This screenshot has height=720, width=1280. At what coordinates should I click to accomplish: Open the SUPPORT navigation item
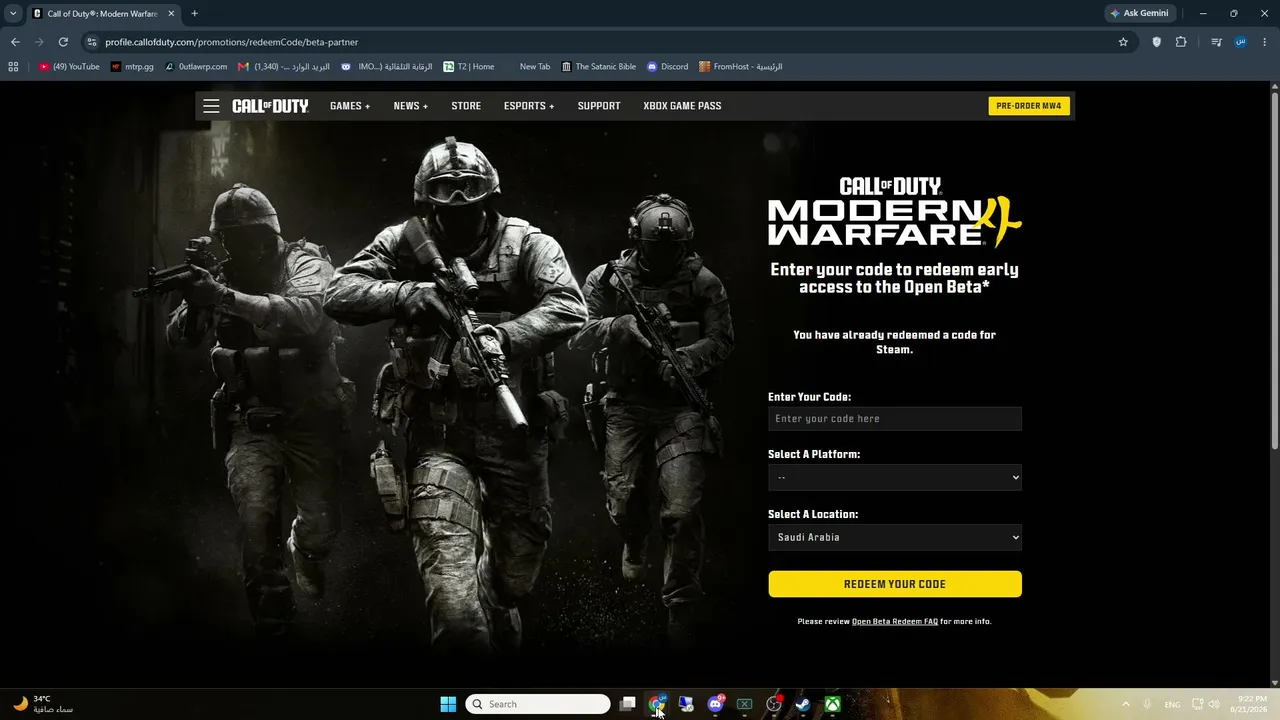click(599, 106)
